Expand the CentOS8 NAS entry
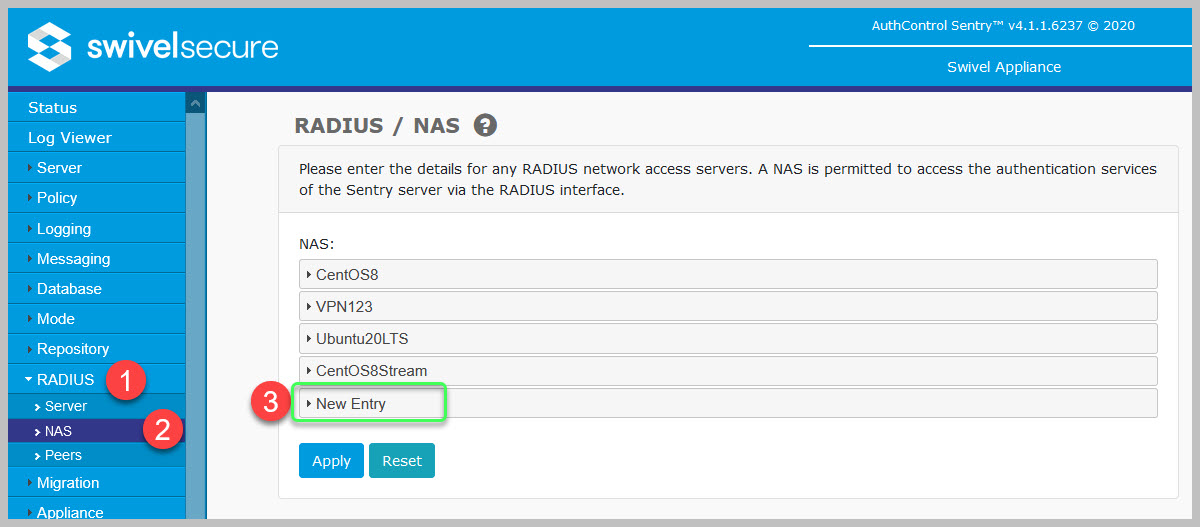 pyautogui.click(x=346, y=274)
